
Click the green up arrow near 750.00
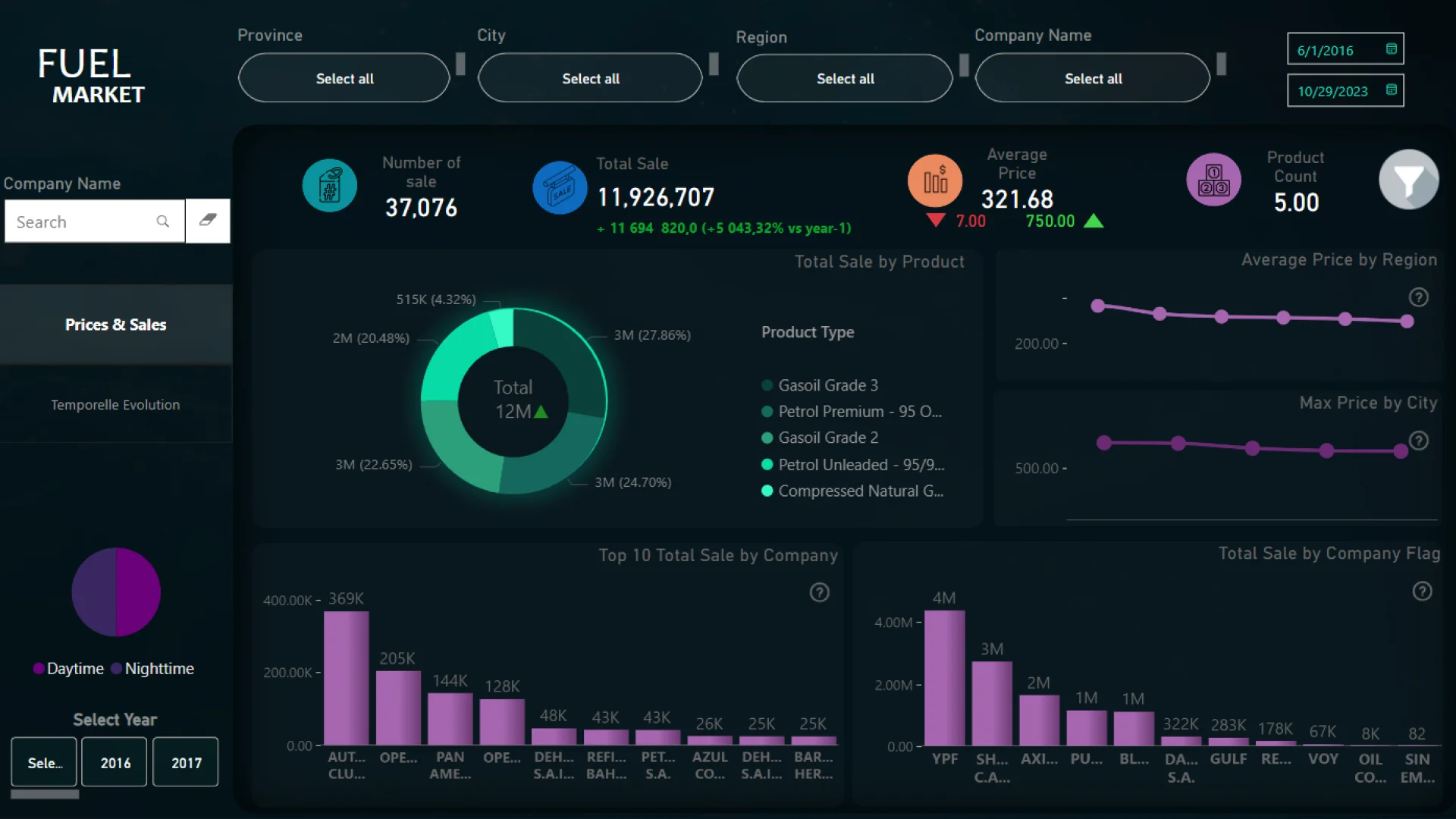pyautogui.click(x=1093, y=221)
